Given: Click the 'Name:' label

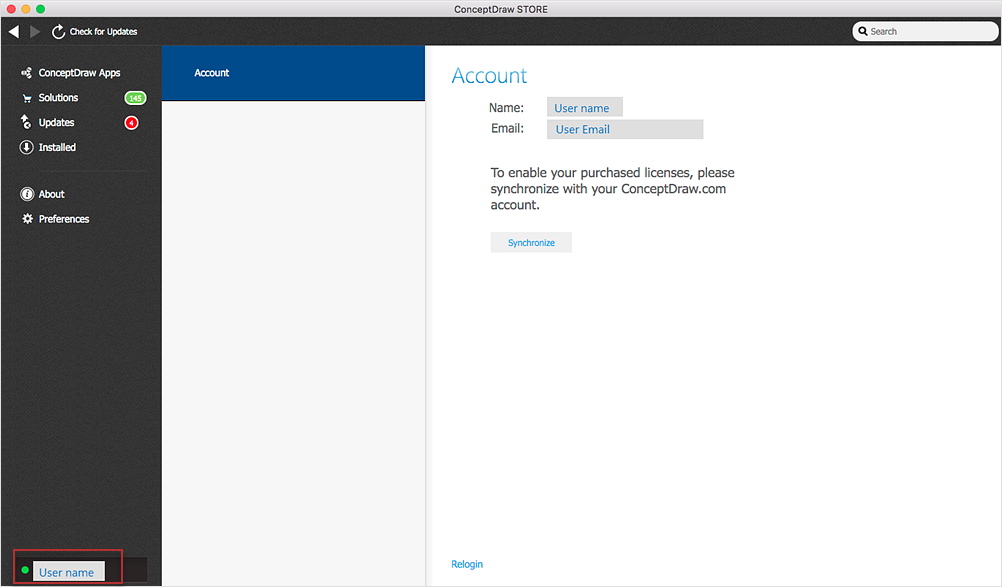Looking at the screenshot, I should [506, 108].
